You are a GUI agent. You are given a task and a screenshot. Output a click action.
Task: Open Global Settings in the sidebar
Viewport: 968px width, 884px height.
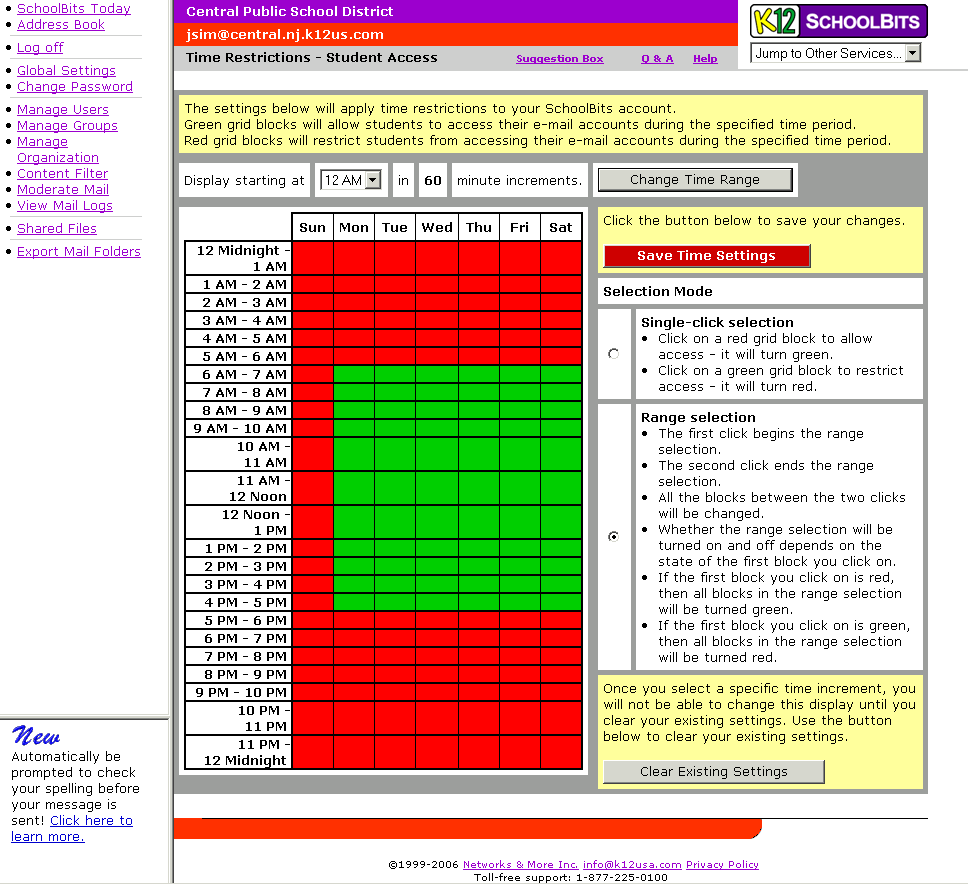[x=67, y=70]
